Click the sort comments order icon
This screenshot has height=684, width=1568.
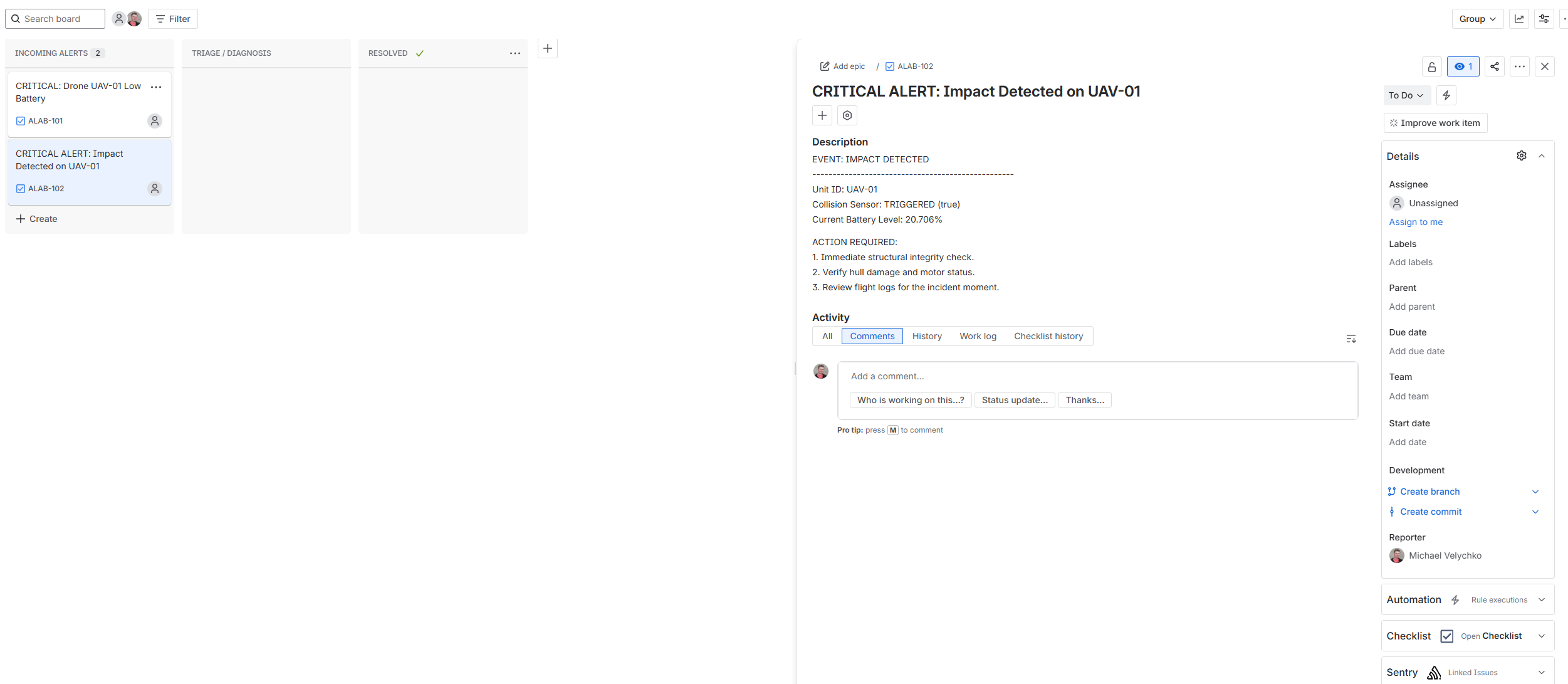pos(1351,339)
